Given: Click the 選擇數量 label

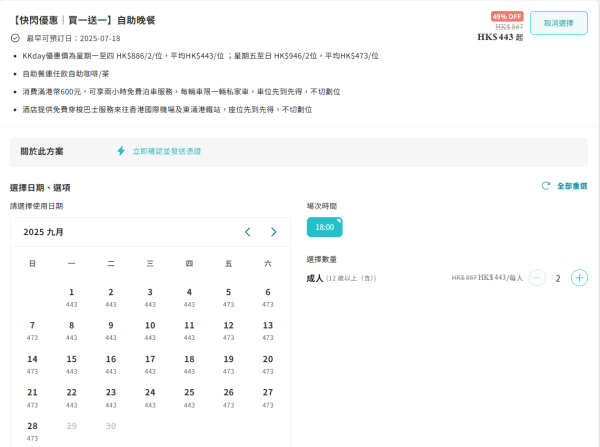Looking at the screenshot, I should tap(322, 259).
